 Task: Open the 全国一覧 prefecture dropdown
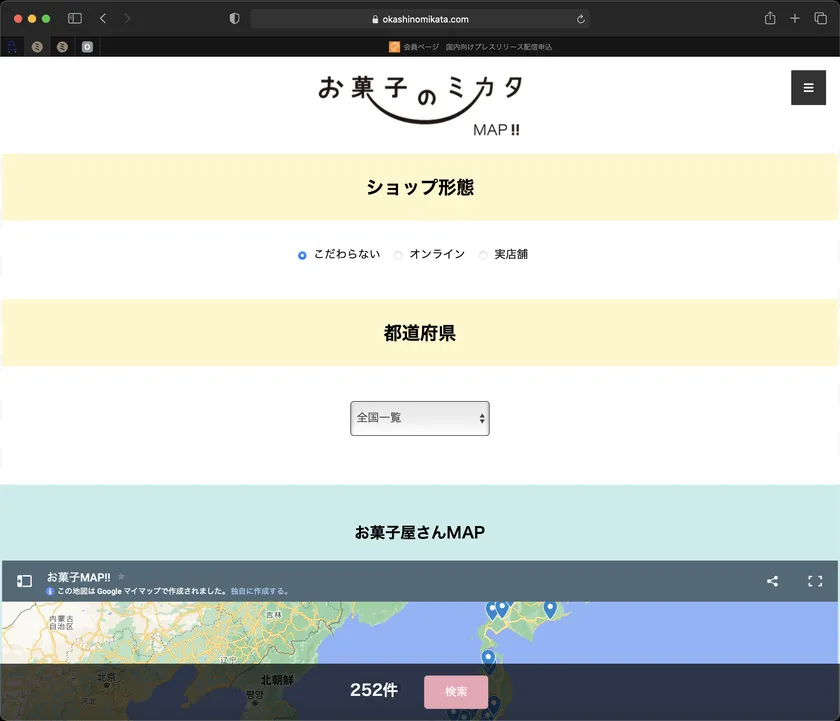(x=420, y=418)
